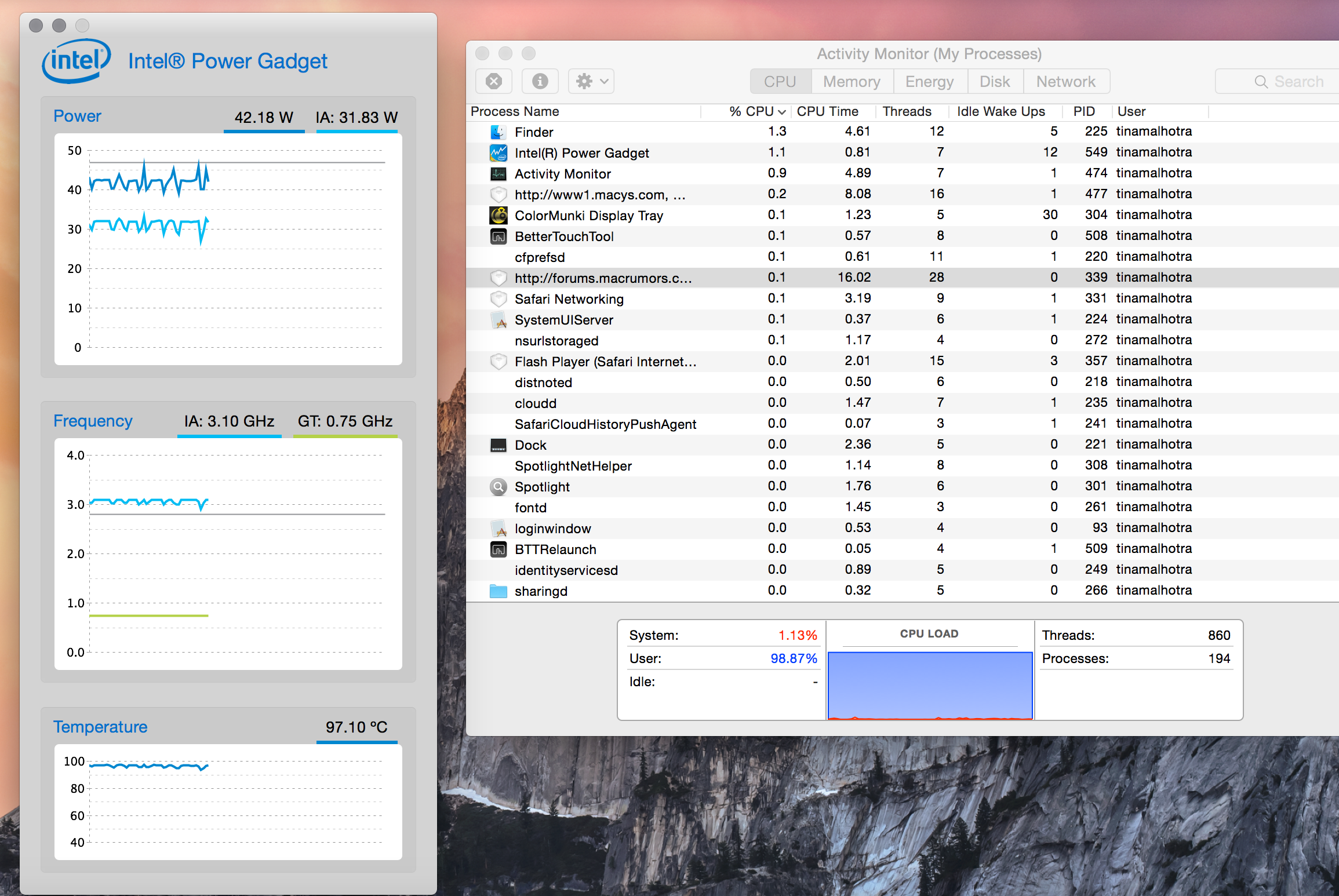Screen dimensions: 1339x896
Task: Click Idle Wake Ups value 30
Action: 1050,215
